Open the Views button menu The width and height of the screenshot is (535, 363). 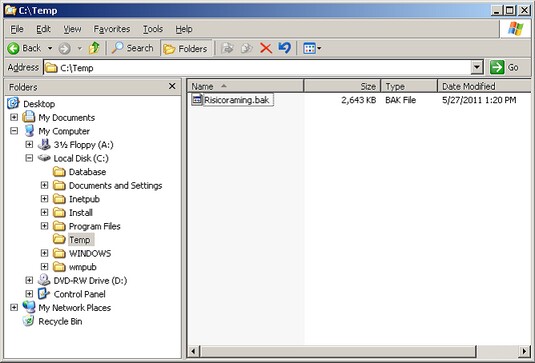(x=312, y=48)
